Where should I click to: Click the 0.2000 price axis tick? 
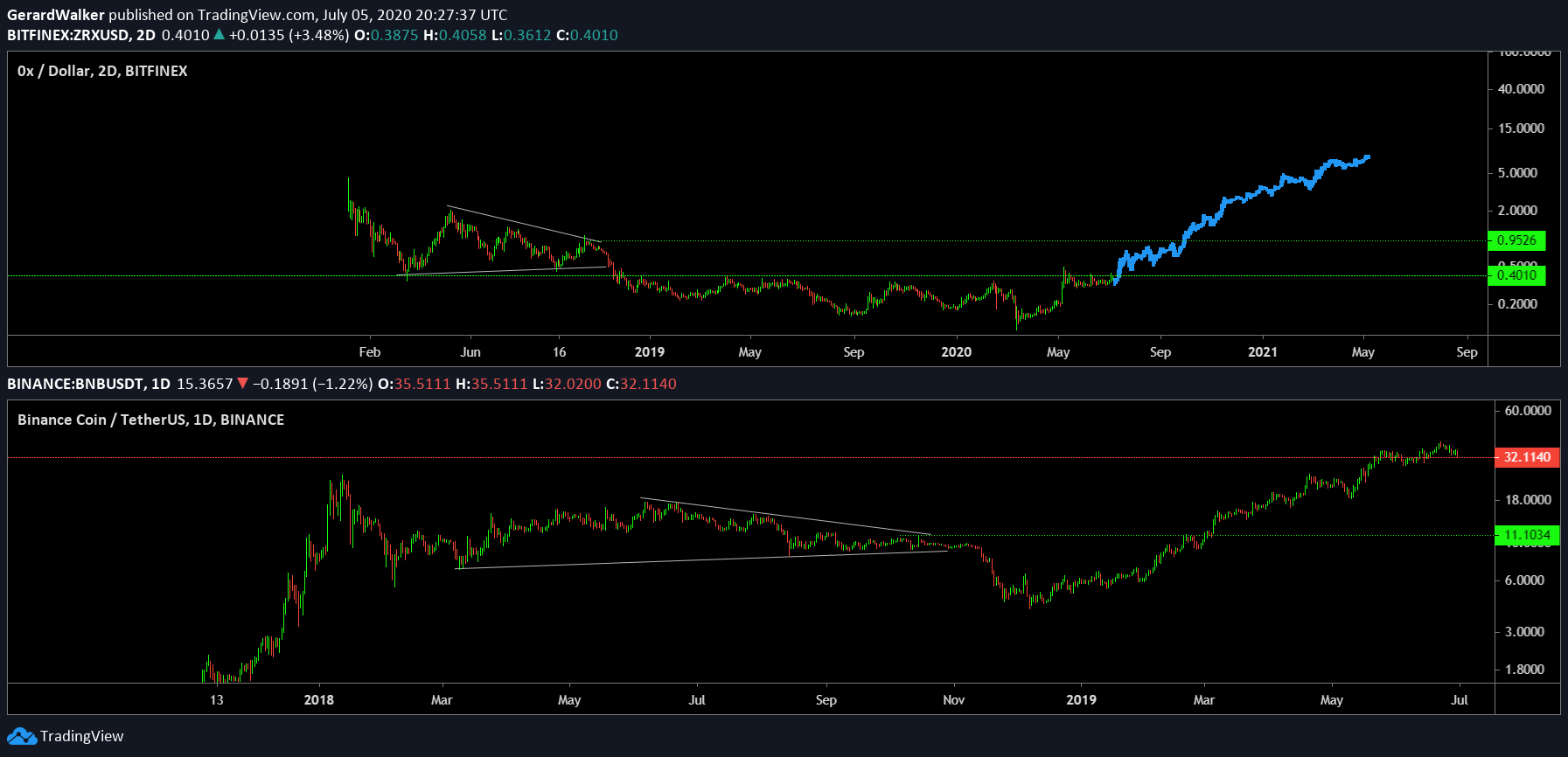[1517, 304]
